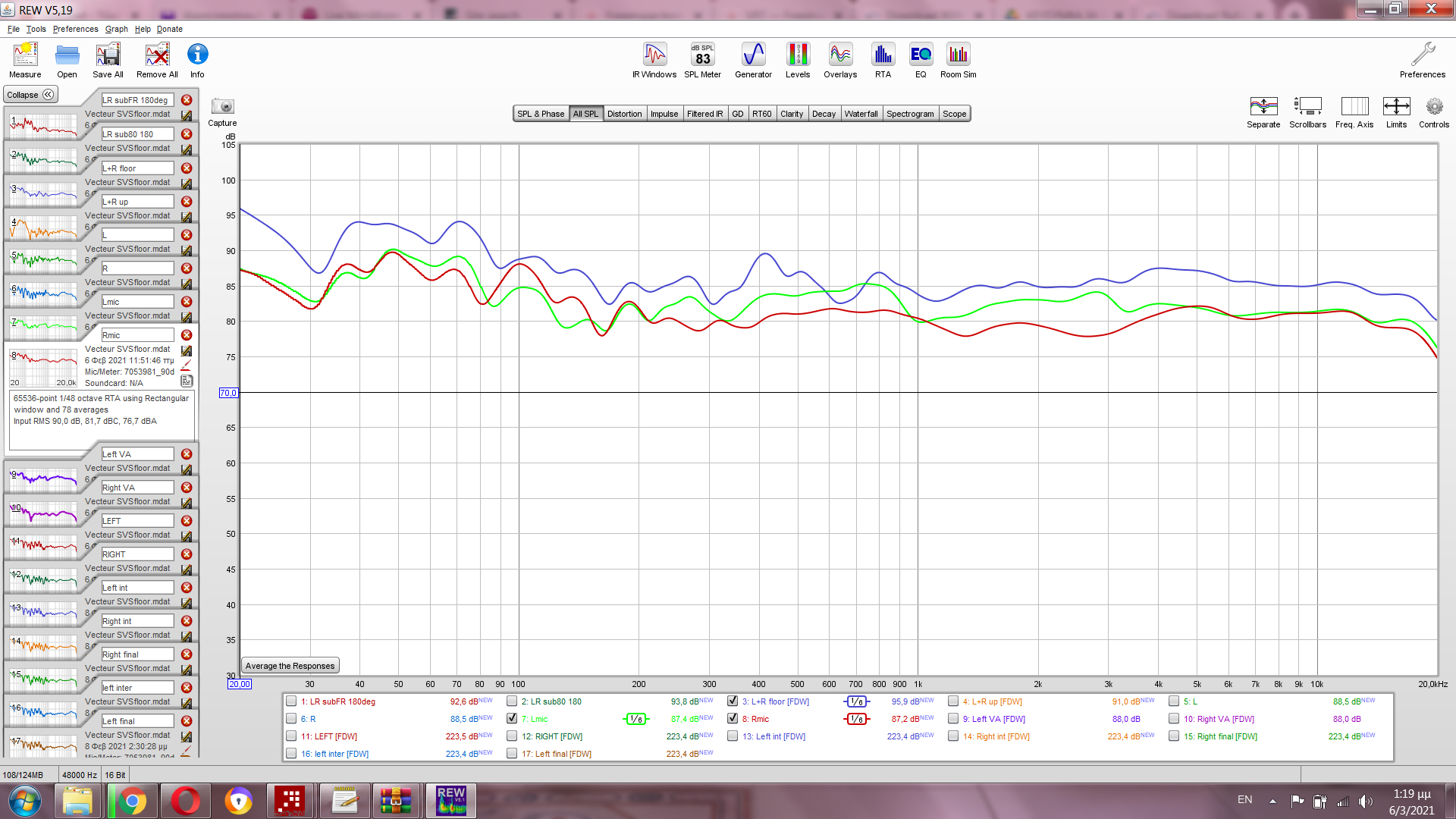Screen dimensions: 1456x819
Task: Open smoothing selector for Lmic trace
Action: pos(636,719)
